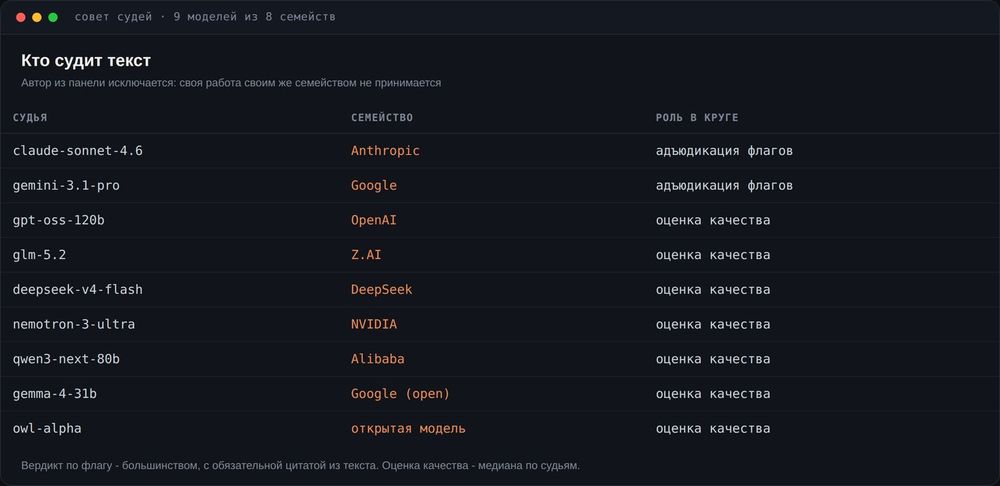Click the window title 'совет судей'
This screenshot has width=1000, height=486.
tap(114, 17)
